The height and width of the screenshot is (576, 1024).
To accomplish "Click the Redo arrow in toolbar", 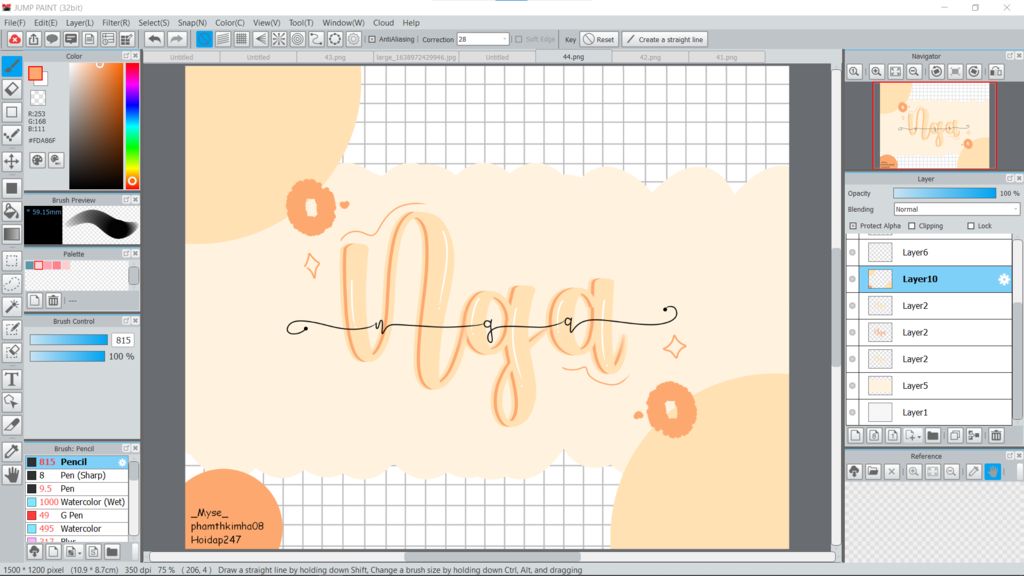I will click(x=176, y=39).
